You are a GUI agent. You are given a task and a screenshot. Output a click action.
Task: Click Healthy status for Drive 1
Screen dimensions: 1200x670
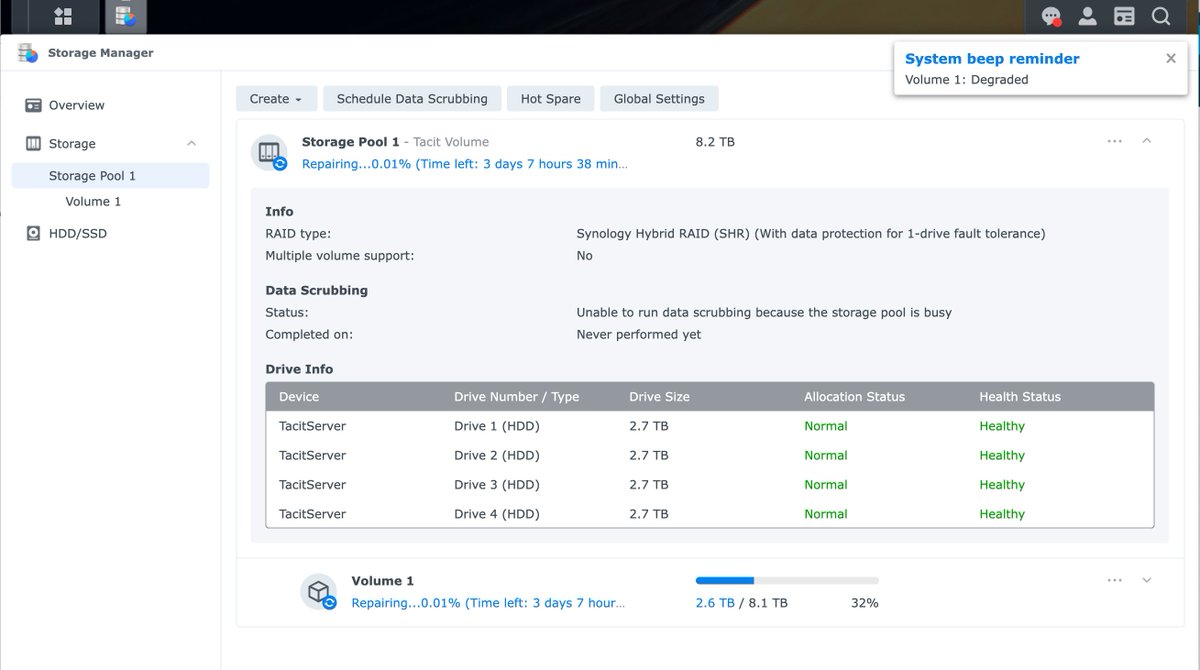tap(1002, 426)
